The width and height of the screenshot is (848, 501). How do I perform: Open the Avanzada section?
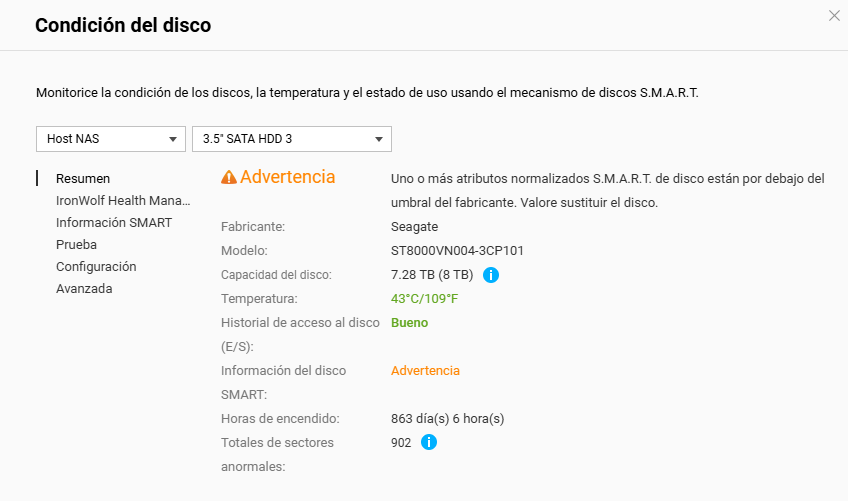pos(84,288)
